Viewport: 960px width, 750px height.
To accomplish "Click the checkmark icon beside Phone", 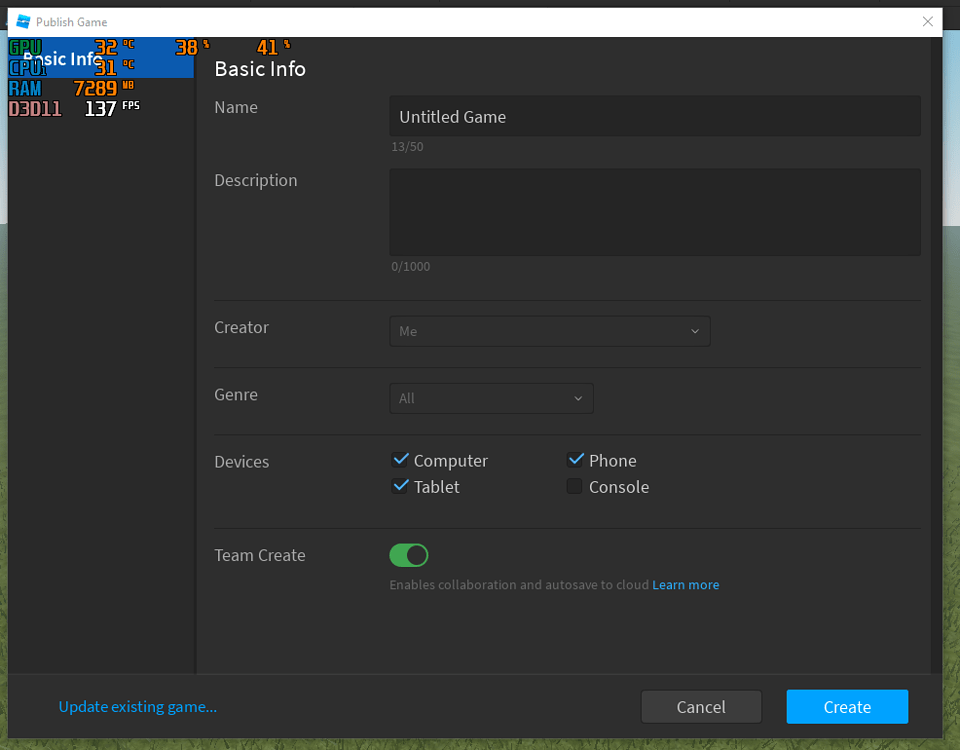I will pyautogui.click(x=575, y=459).
